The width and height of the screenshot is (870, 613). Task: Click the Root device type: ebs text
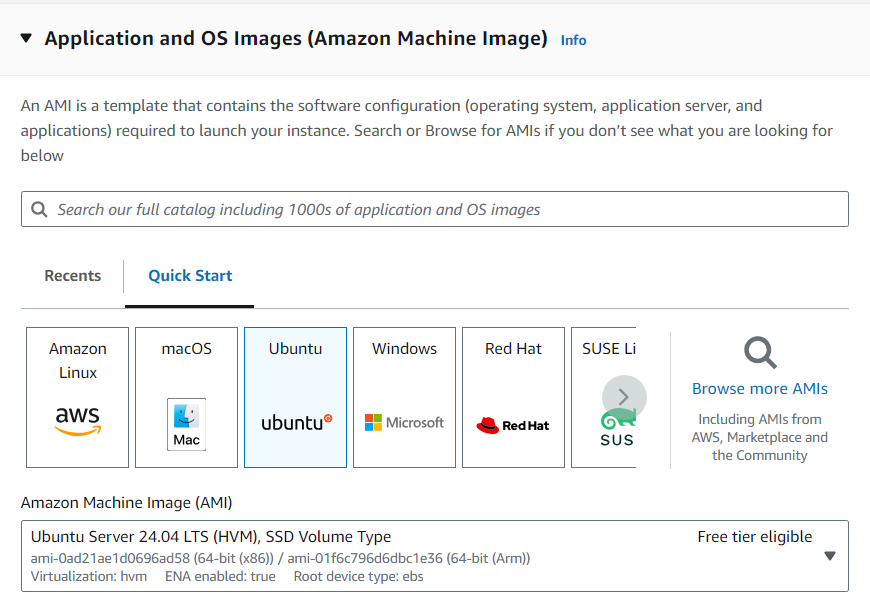pos(358,576)
